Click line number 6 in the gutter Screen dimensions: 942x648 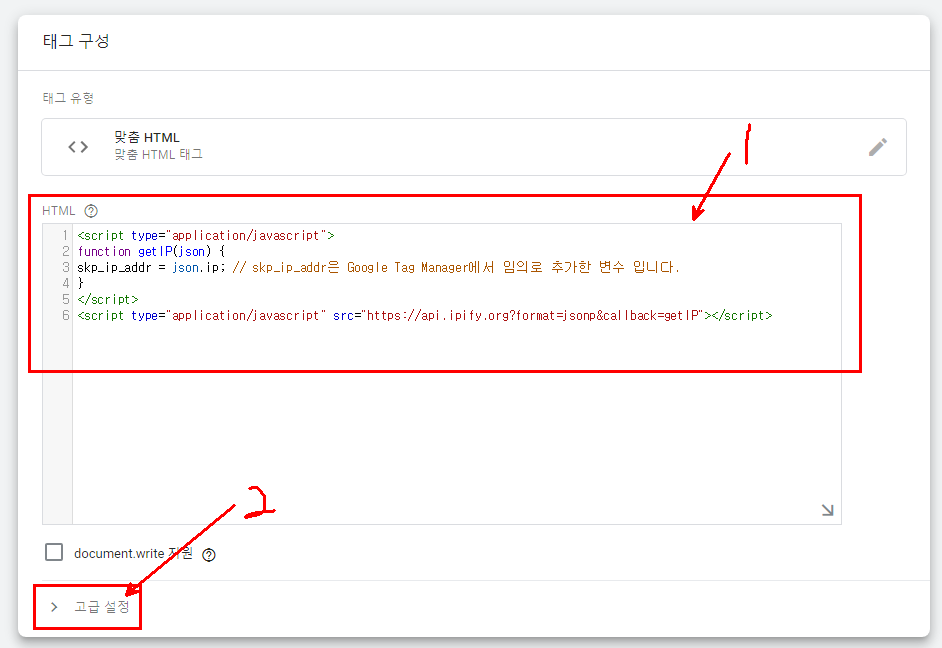(65, 315)
